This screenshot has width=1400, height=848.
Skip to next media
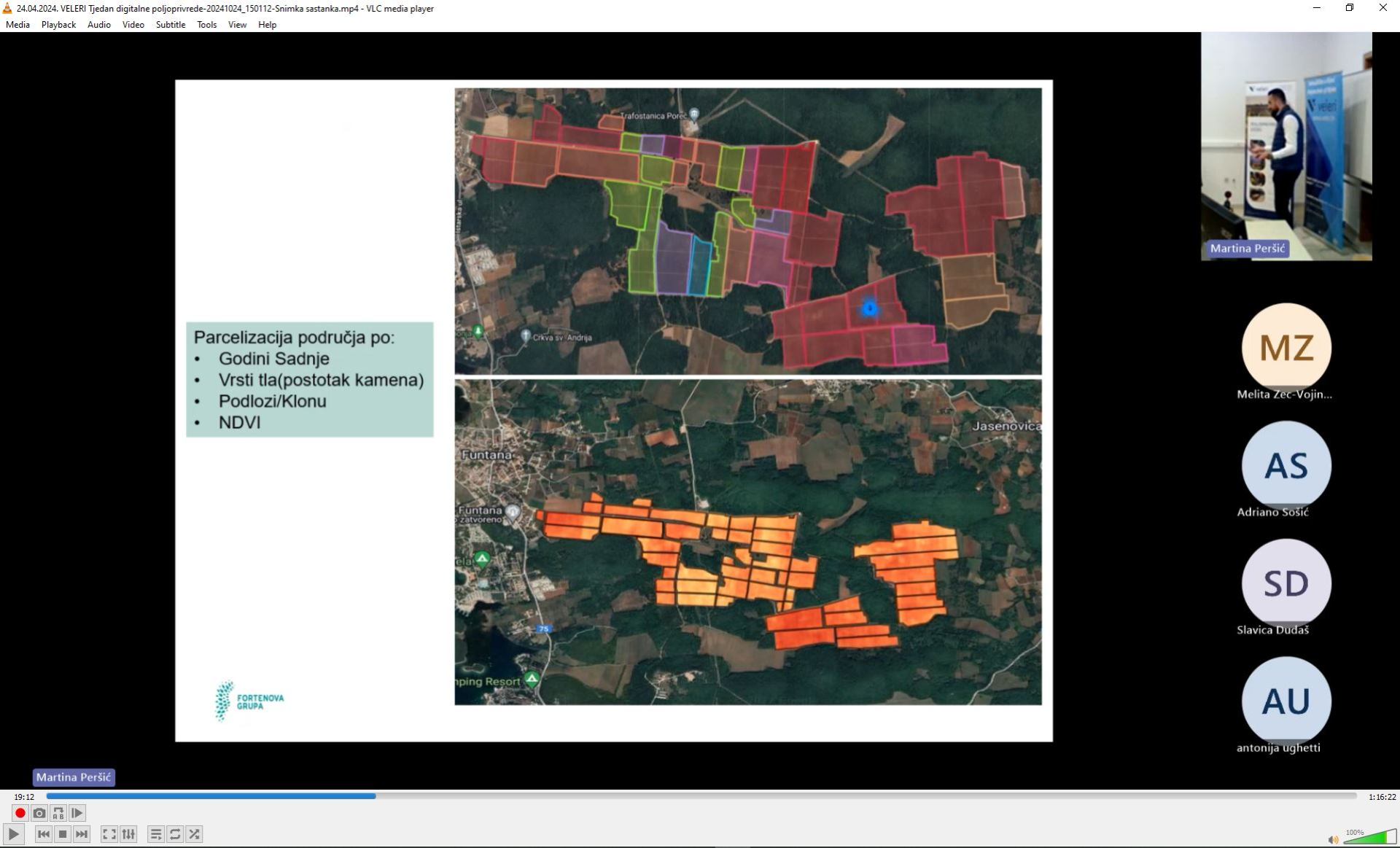click(x=82, y=834)
